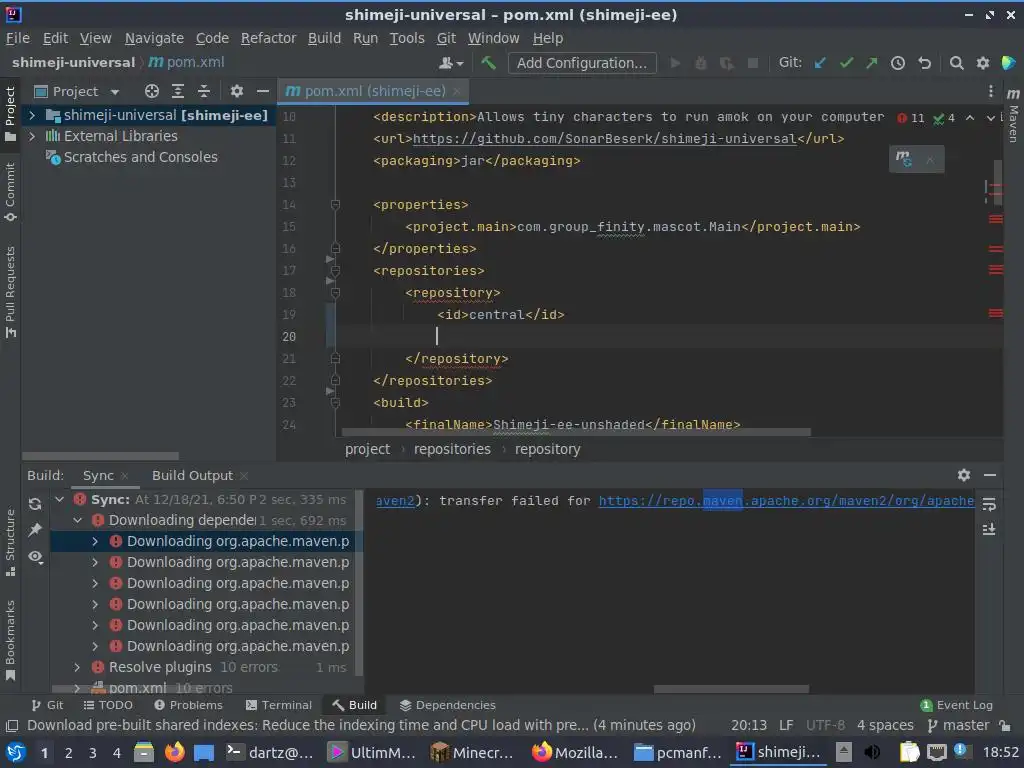Click Add Configuration... button
Screen dimensions: 1024x768
pos(582,63)
